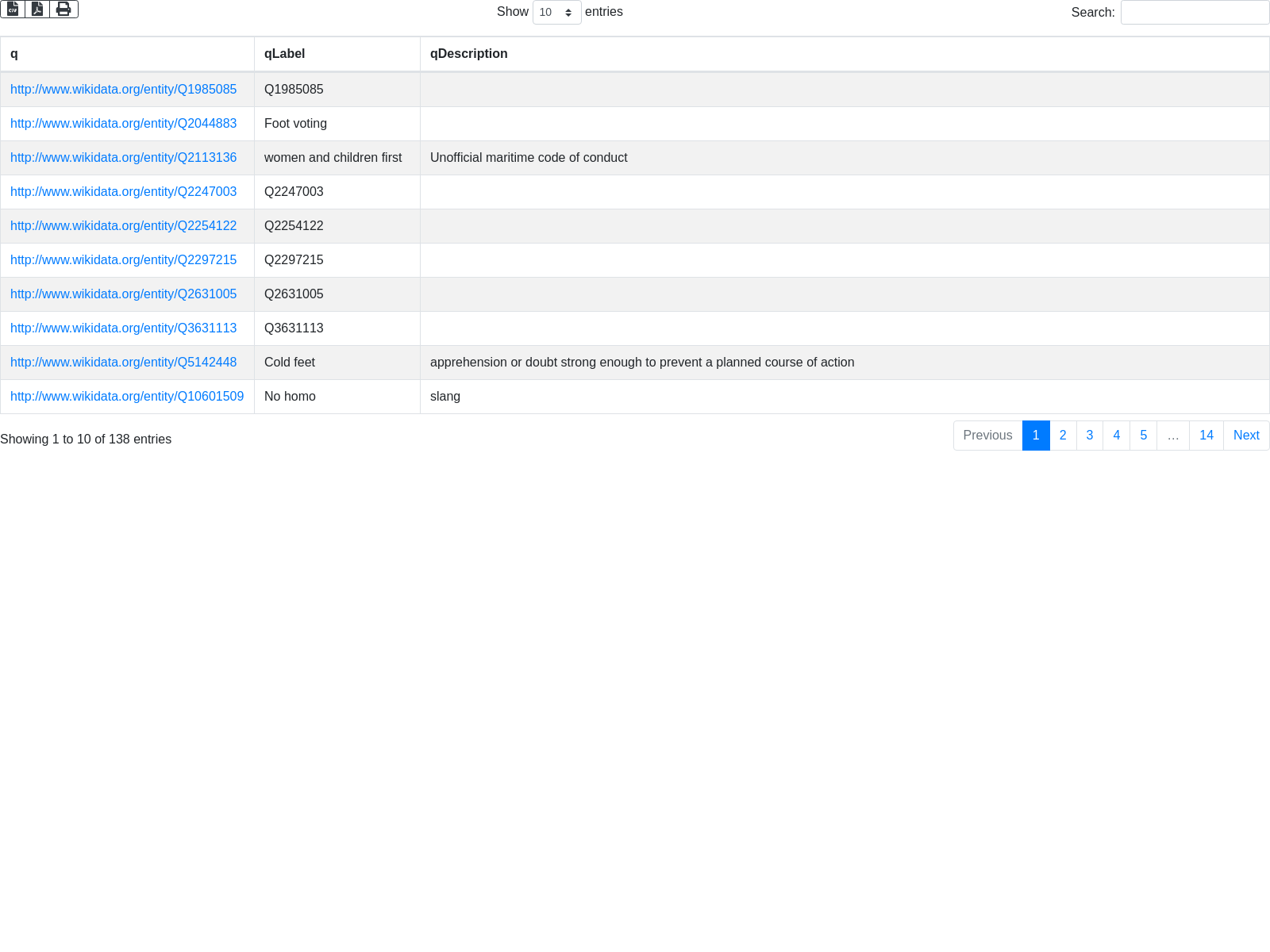Screen dimensions: 1270x952
Task: Open the Q1985085 Wikidata entity link
Action: click(x=123, y=90)
